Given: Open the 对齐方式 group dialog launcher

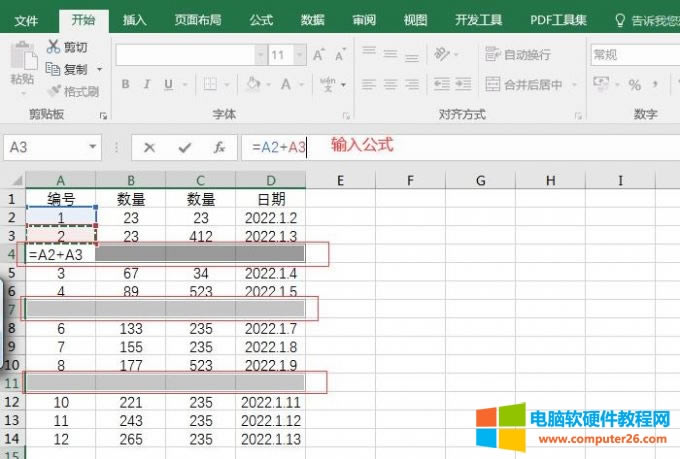Looking at the screenshot, I should point(578,115).
